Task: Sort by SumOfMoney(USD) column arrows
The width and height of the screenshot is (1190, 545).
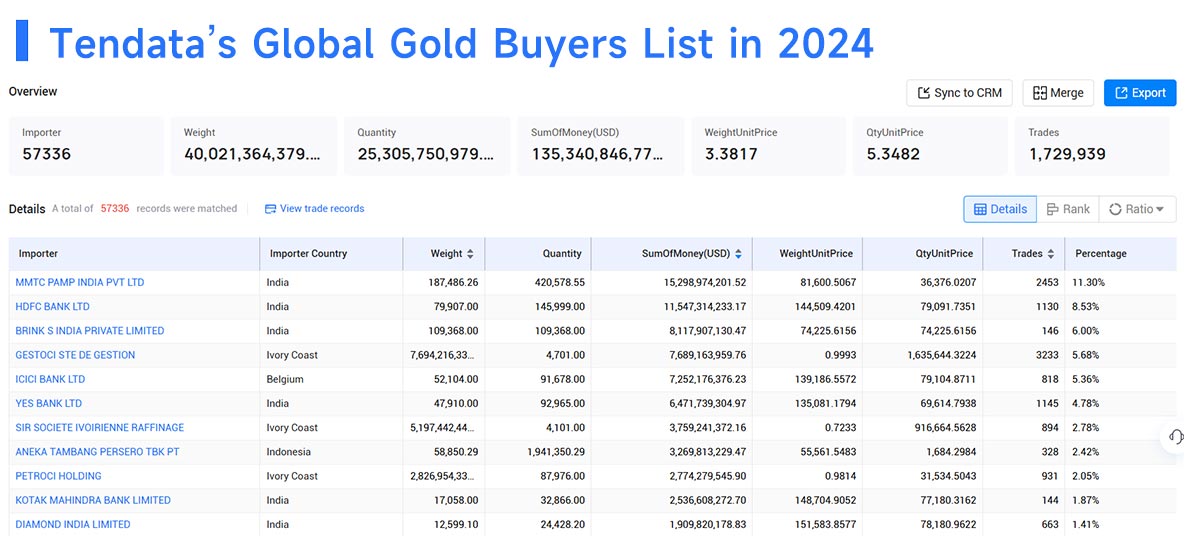Action: [x=738, y=254]
